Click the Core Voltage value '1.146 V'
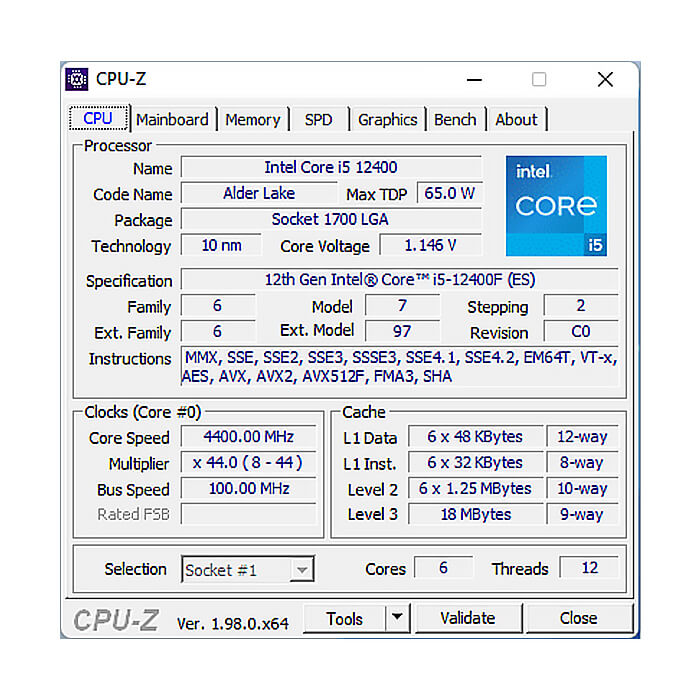Viewport: 700px width, 700px height. coord(430,245)
